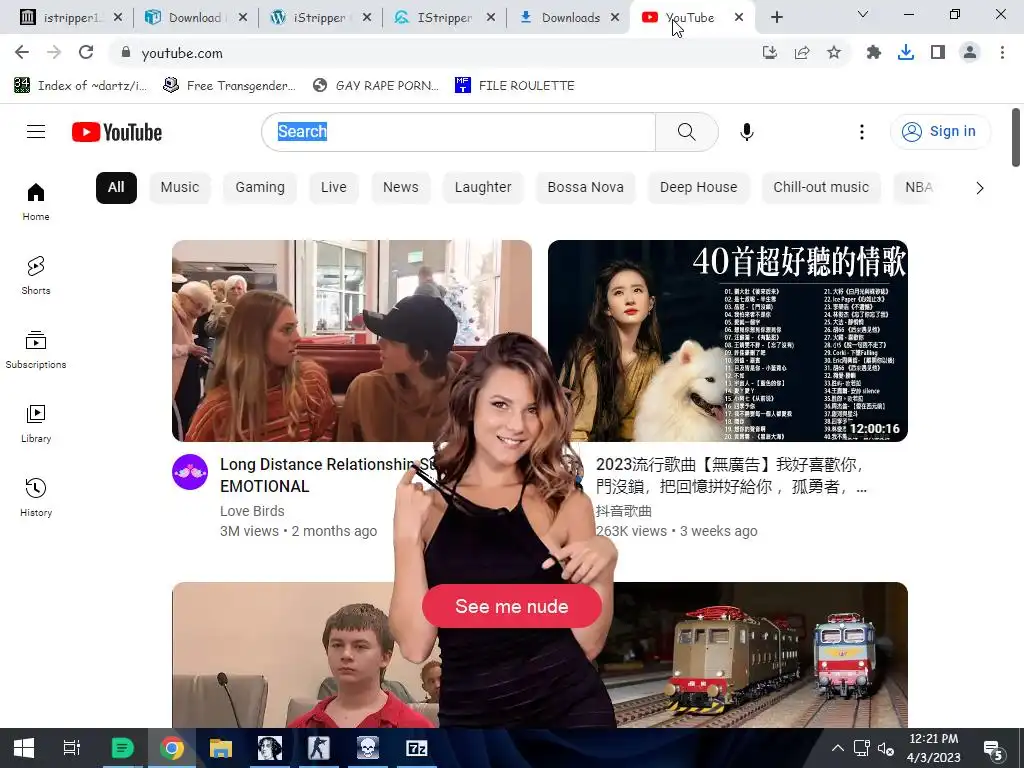Open Windows Start menu

[x=24, y=748]
